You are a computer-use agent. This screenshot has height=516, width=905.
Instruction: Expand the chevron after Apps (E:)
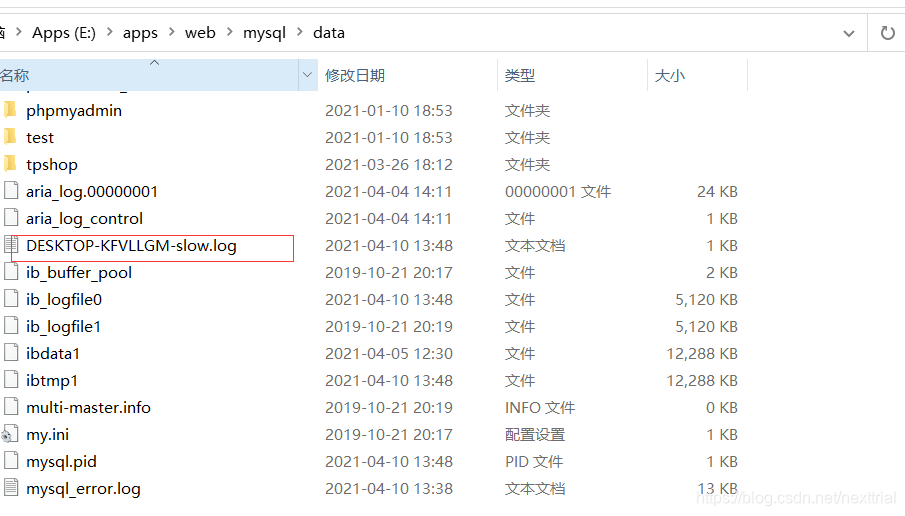point(110,32)
